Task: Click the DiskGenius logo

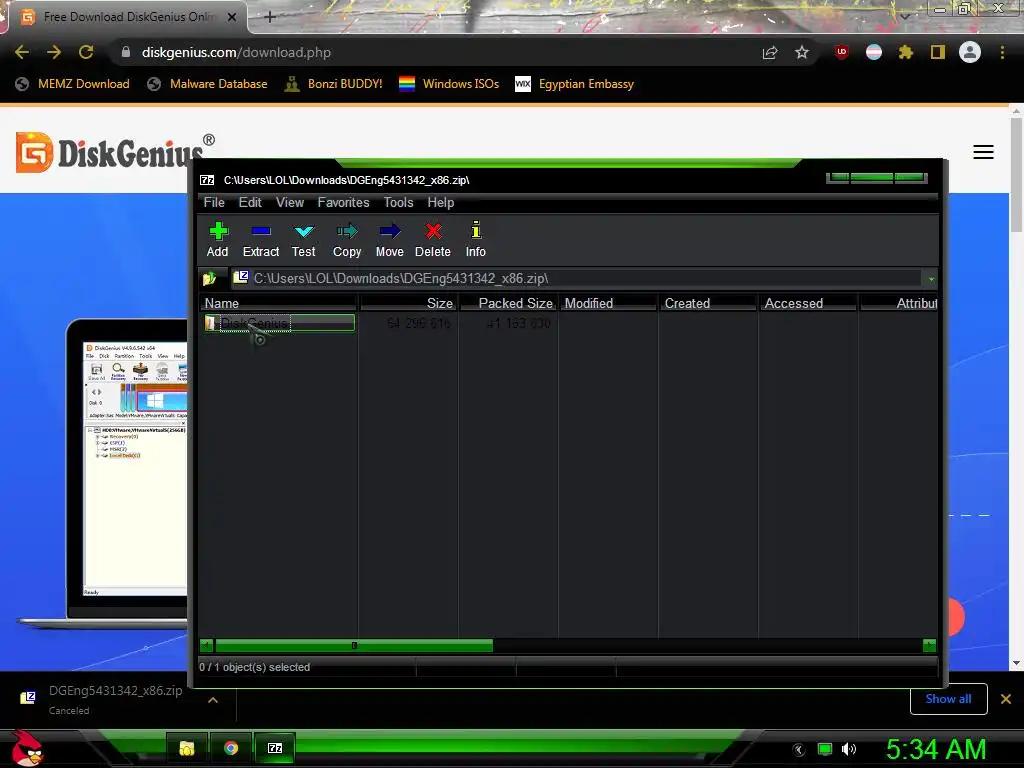Action: (x=115, y=152)
